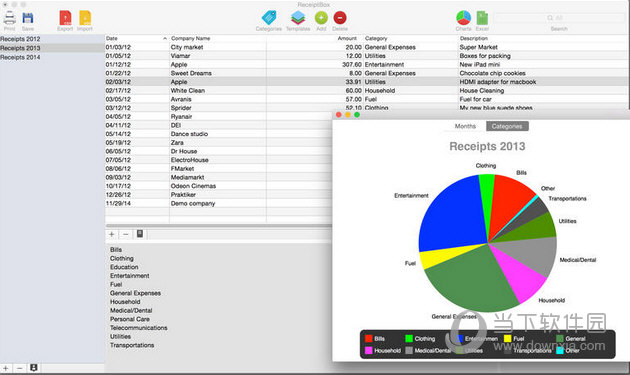The height and width of the screenshot is (375, 630).
Task: Switch to the Months chart tab
Action: point(465,126)
